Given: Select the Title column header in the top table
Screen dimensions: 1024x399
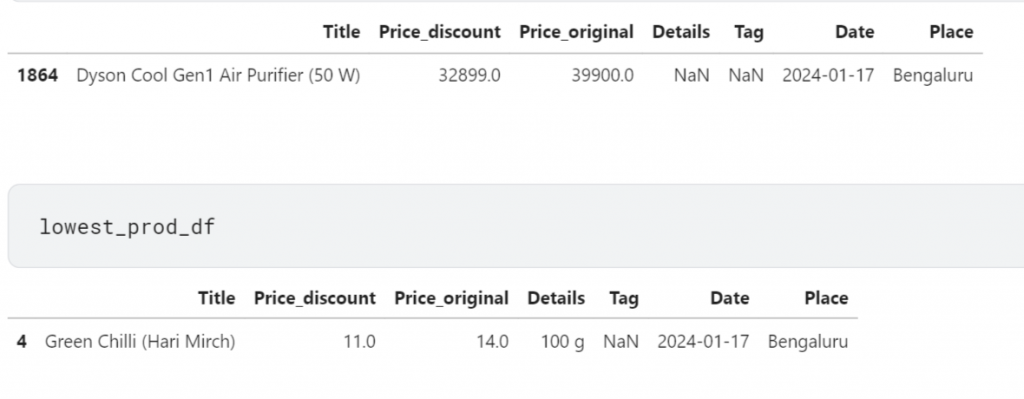Looking at the screenshot, I should coord(342,32).
